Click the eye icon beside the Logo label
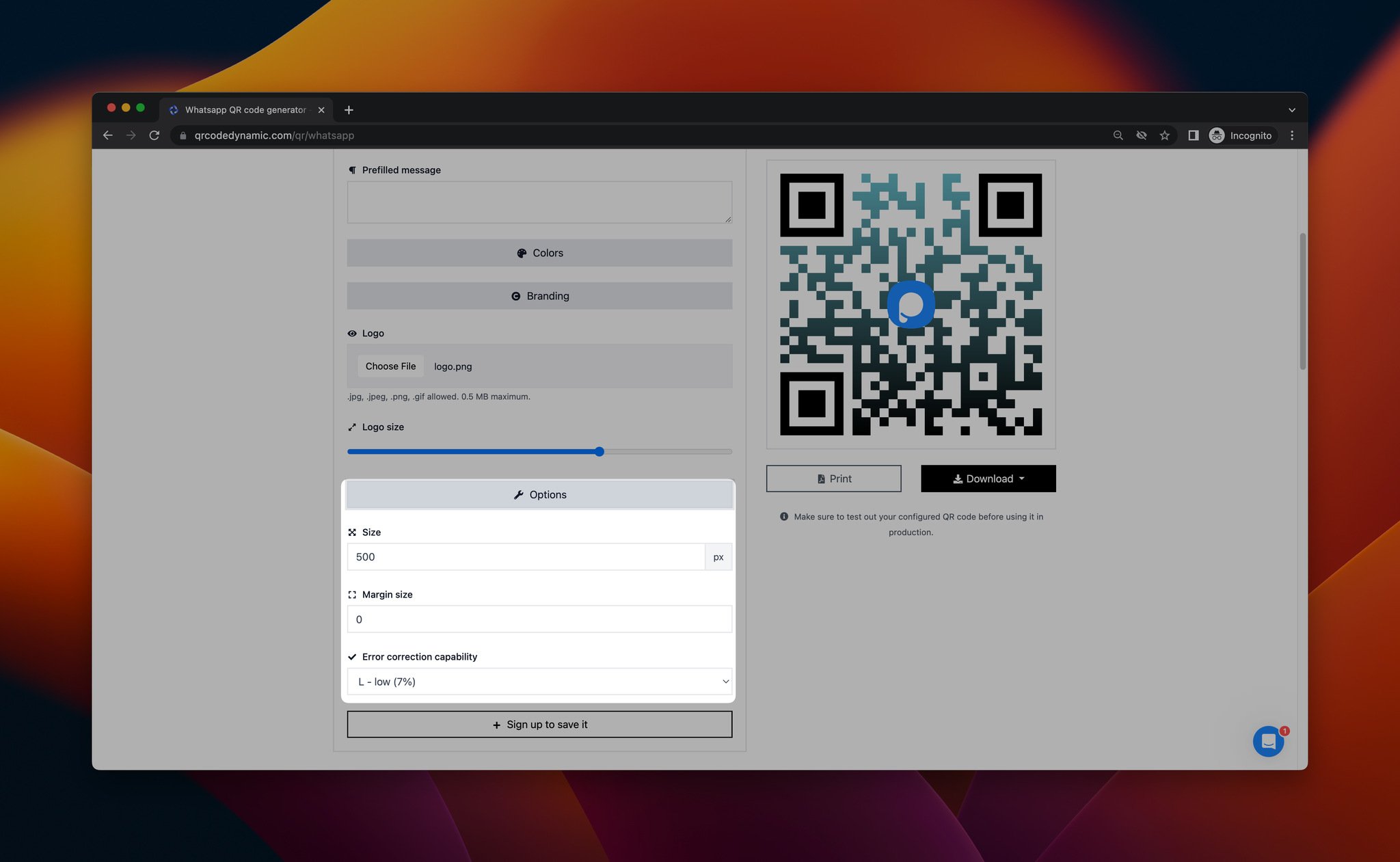 tap(352, 334)
